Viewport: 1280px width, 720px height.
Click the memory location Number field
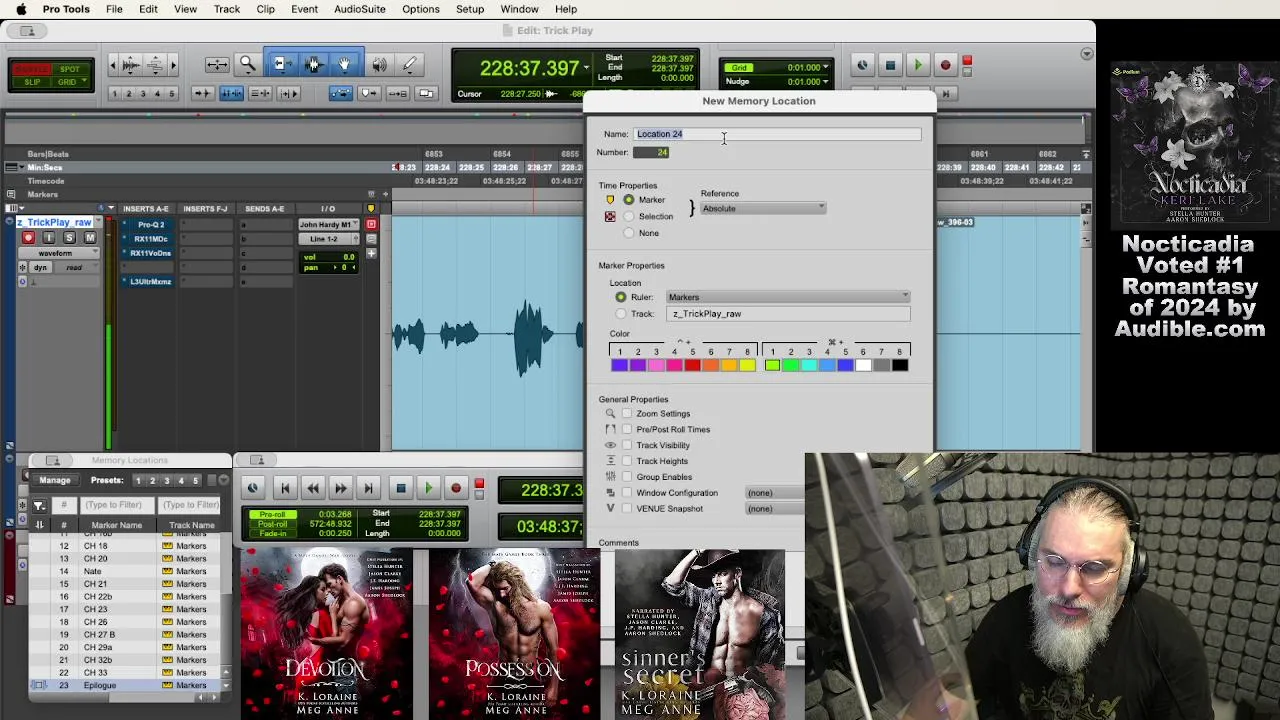coord(651,152)
